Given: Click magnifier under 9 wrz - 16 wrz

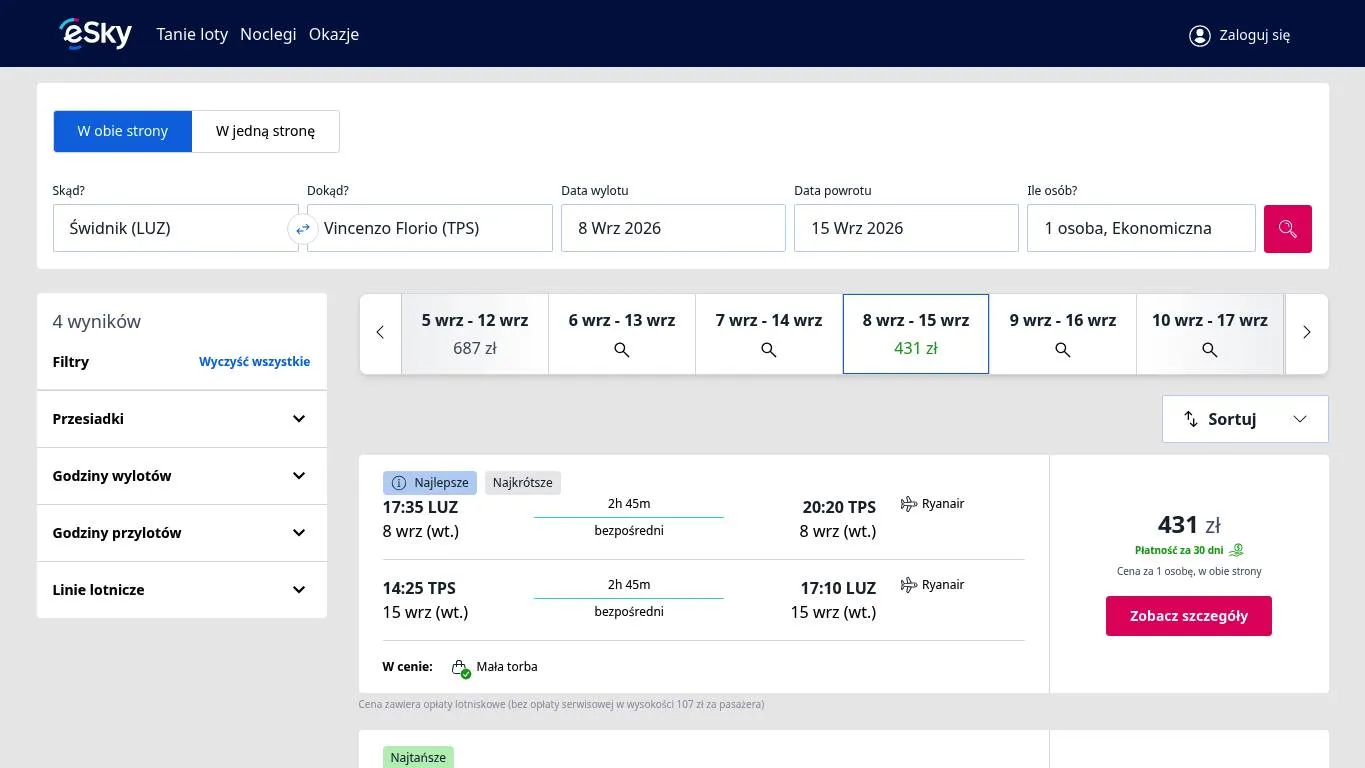Looking at the screenshot, I should tap(1062, 350).
